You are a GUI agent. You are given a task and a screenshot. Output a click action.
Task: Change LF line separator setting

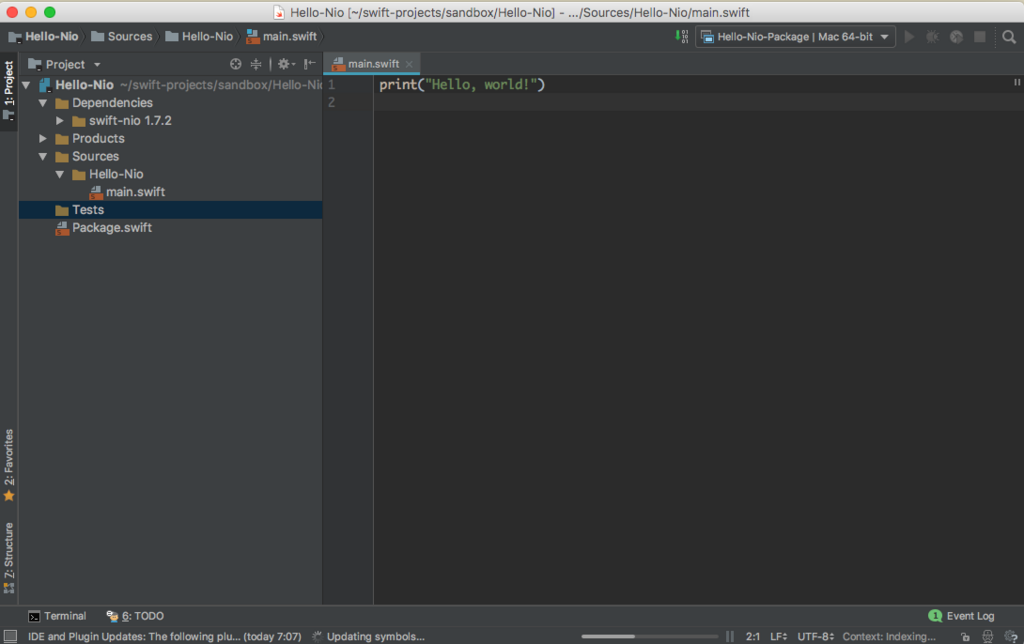click(x=778, y=636)
